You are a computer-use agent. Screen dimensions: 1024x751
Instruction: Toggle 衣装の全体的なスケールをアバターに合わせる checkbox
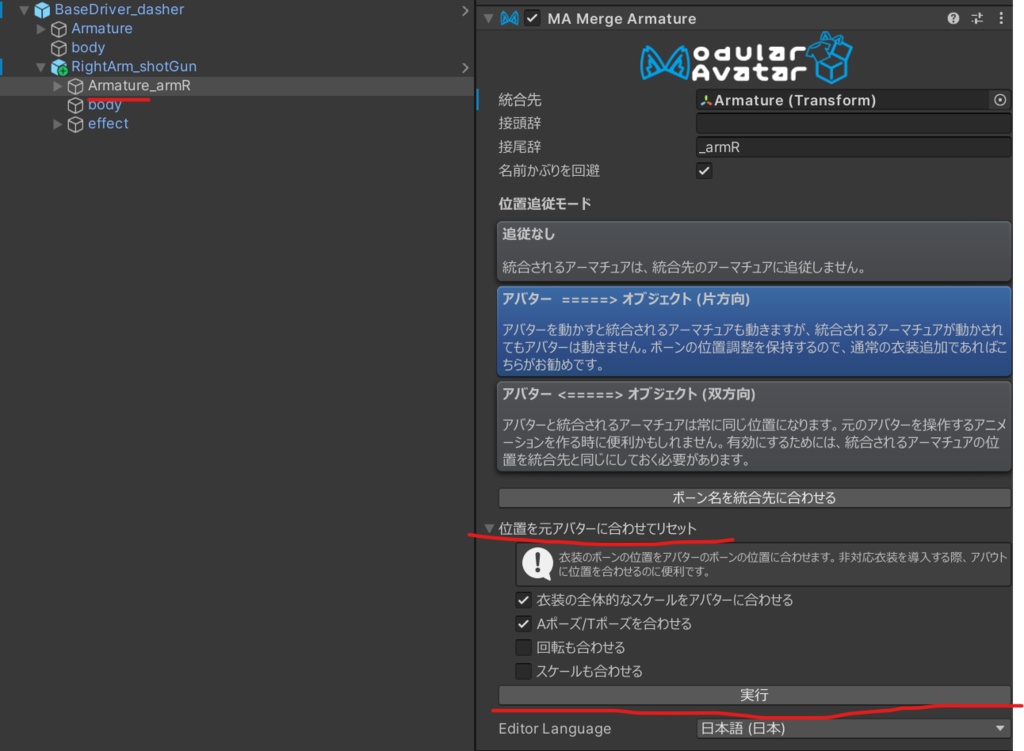coord(523,599)
